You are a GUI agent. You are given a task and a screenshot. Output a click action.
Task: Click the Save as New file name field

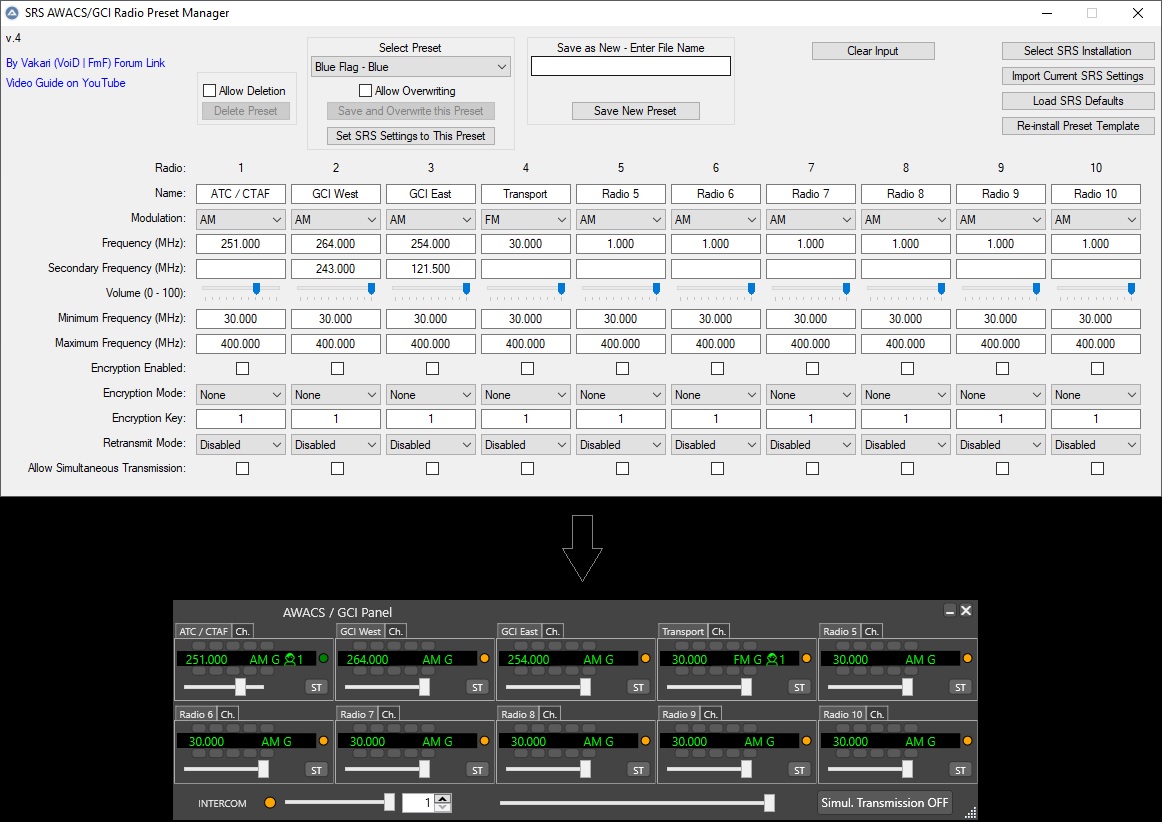click(630, 67)
